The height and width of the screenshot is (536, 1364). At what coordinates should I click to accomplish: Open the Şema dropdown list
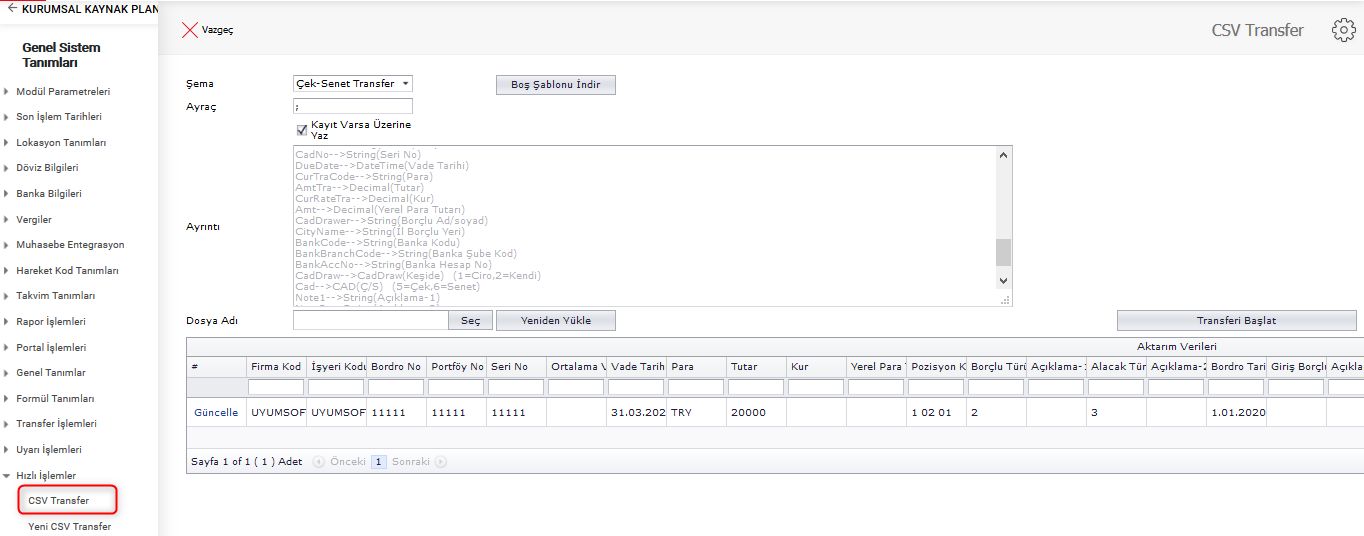[x=352, y=84]
